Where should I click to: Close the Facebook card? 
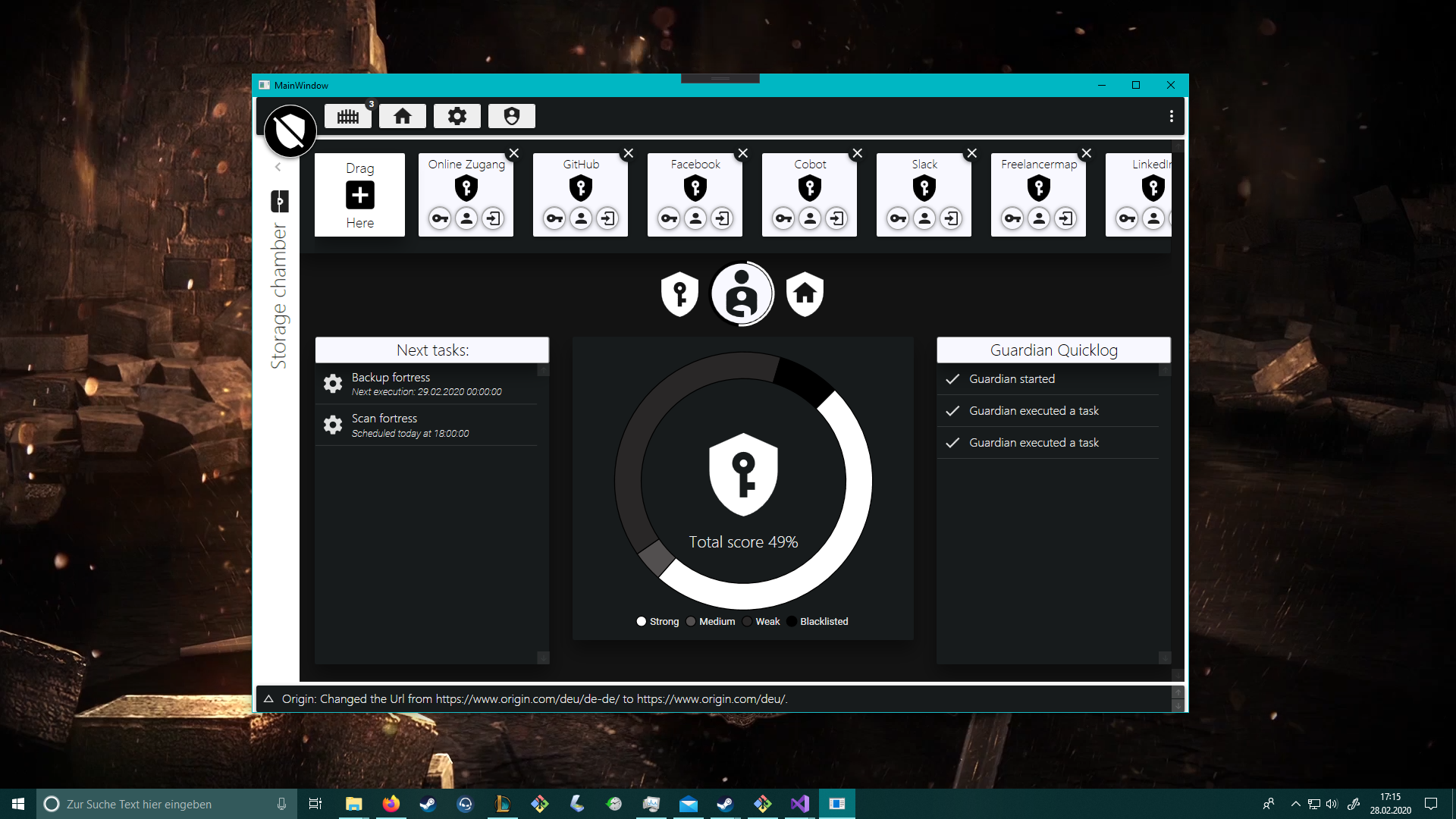point(743,153)
